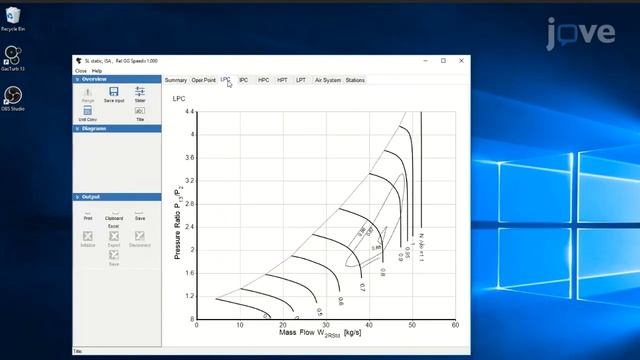Image resolution: width=640 pixels, height=360 pixels.
Task: Click the Excel Initialize icon
Action: 88,236
